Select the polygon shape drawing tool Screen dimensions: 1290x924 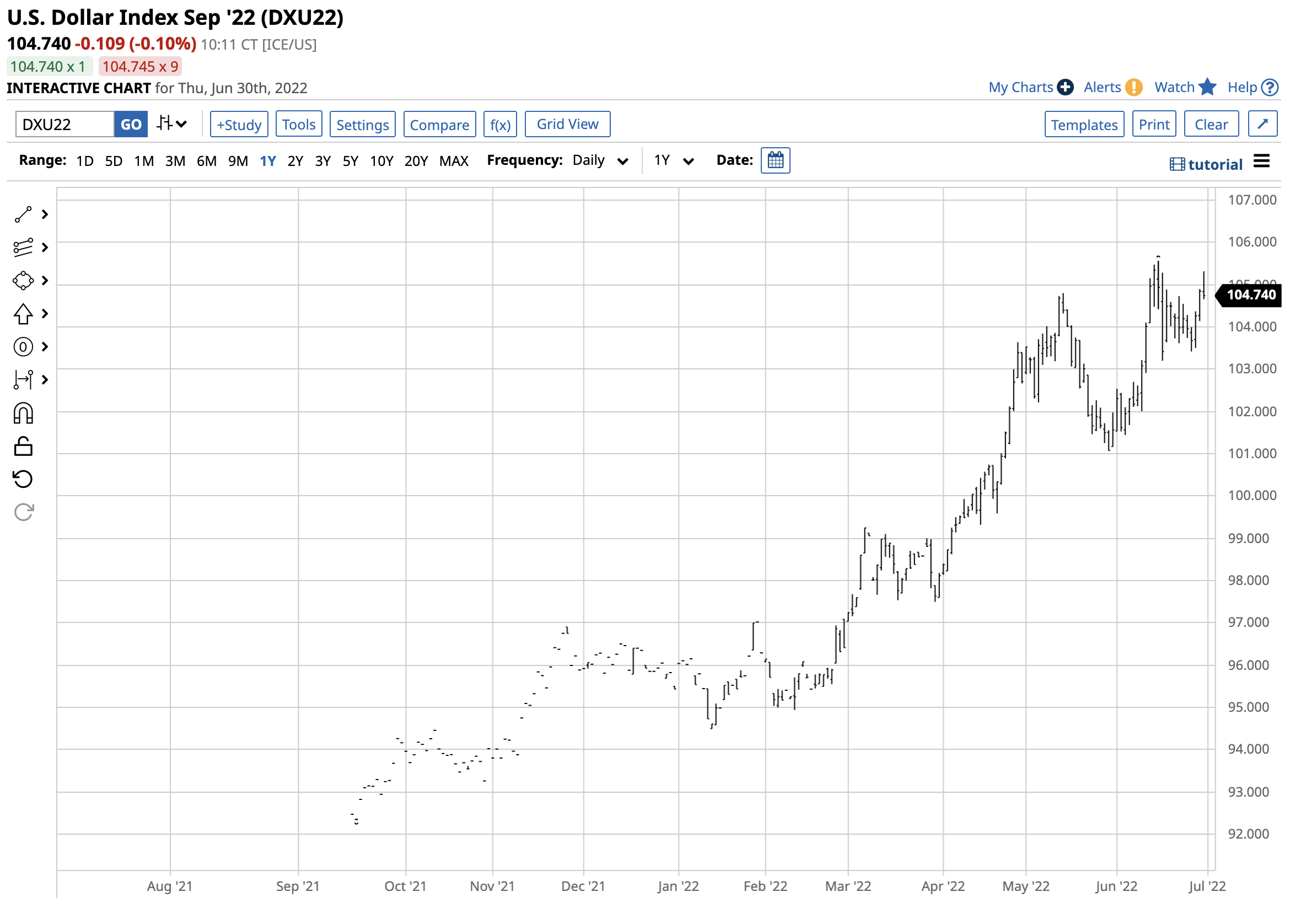coord(23,281)
